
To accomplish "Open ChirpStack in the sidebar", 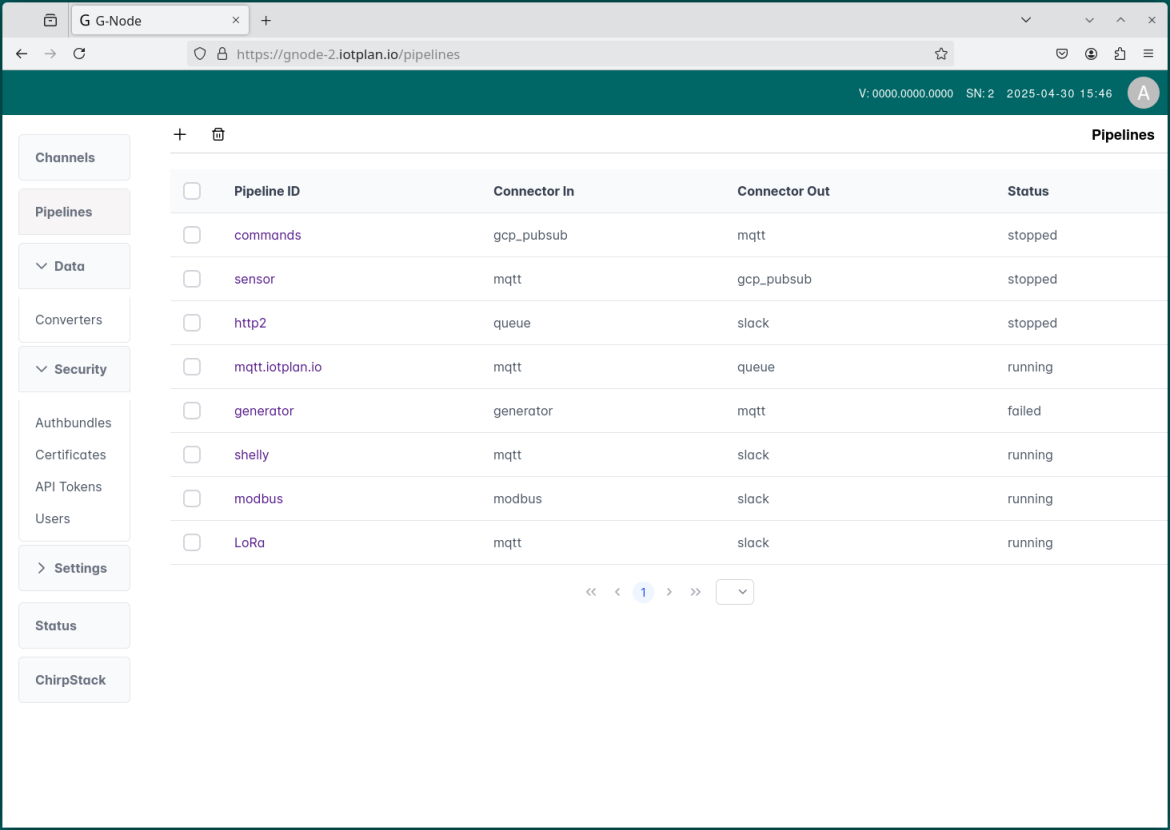I will click(x=74, y=680).
